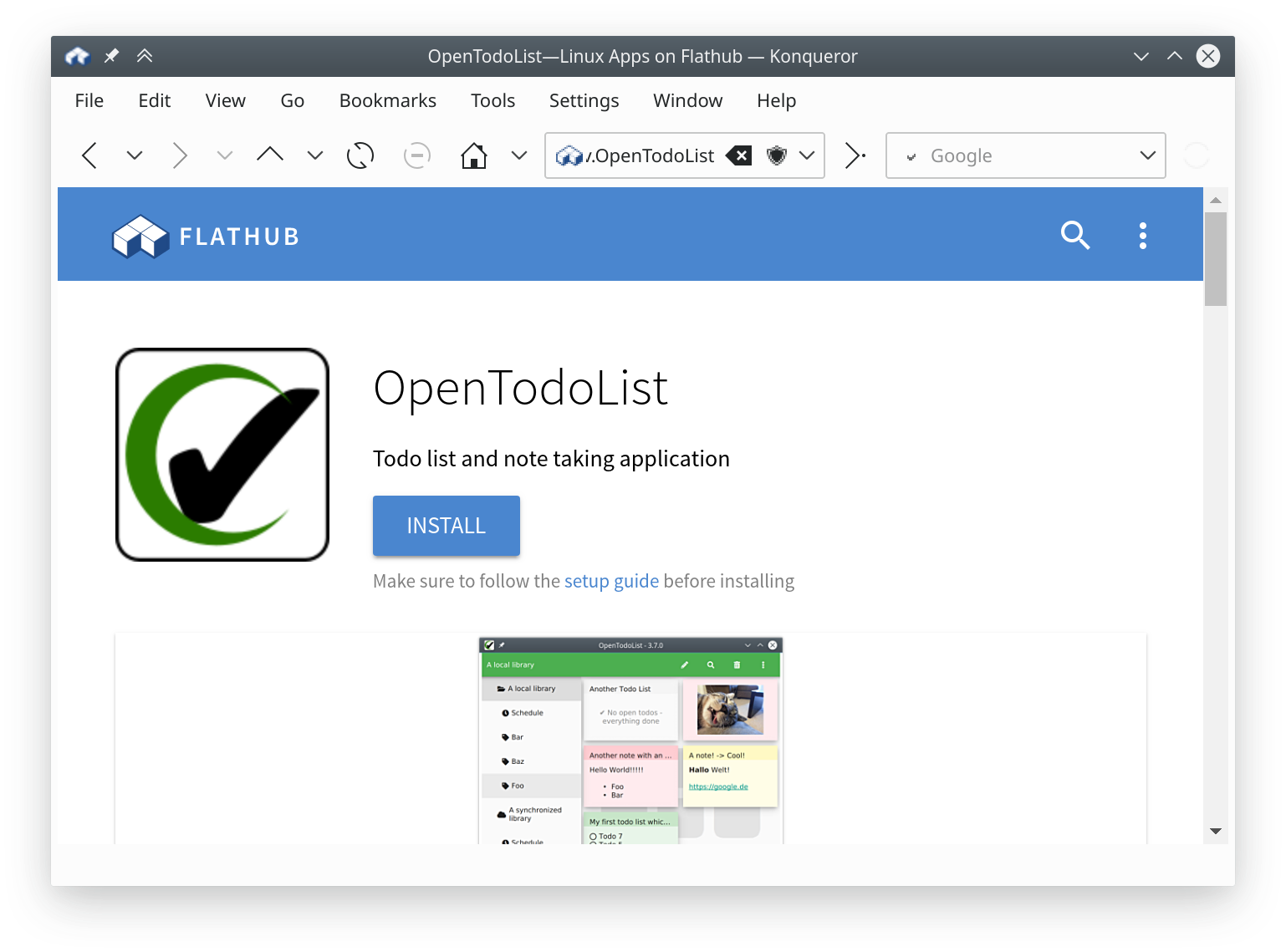Click the OpenTodoList checkmark app icon
This screenshot has width=1286, height=952.
(222, 455)
